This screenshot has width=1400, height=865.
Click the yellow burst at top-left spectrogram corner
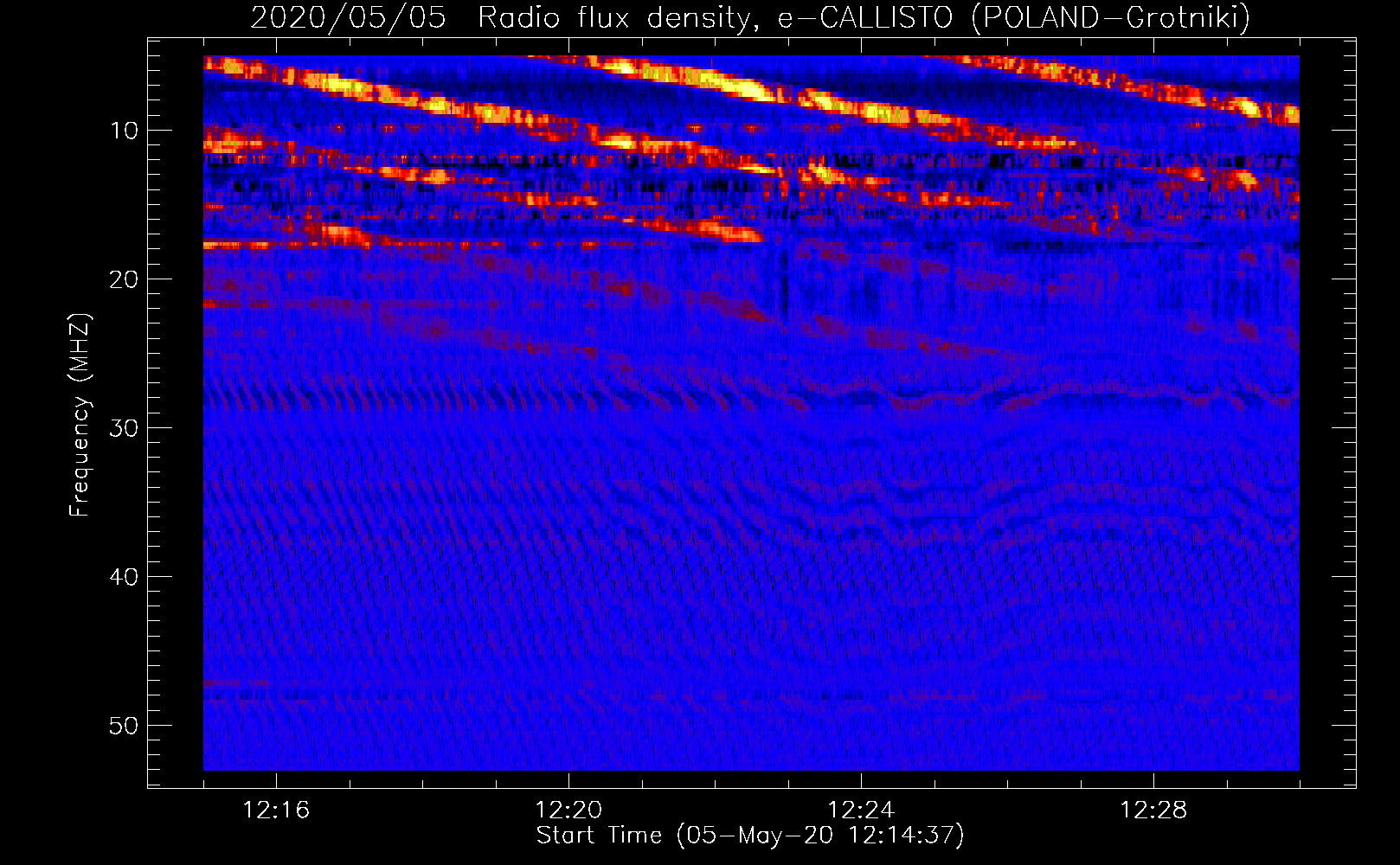click(x=227, y=66)
